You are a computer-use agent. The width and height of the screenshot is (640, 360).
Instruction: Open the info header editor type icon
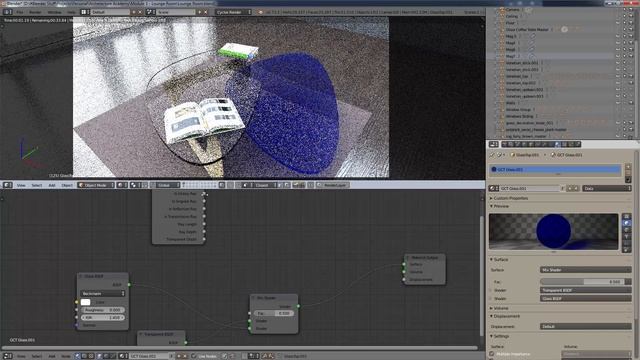tap(8, 12)
